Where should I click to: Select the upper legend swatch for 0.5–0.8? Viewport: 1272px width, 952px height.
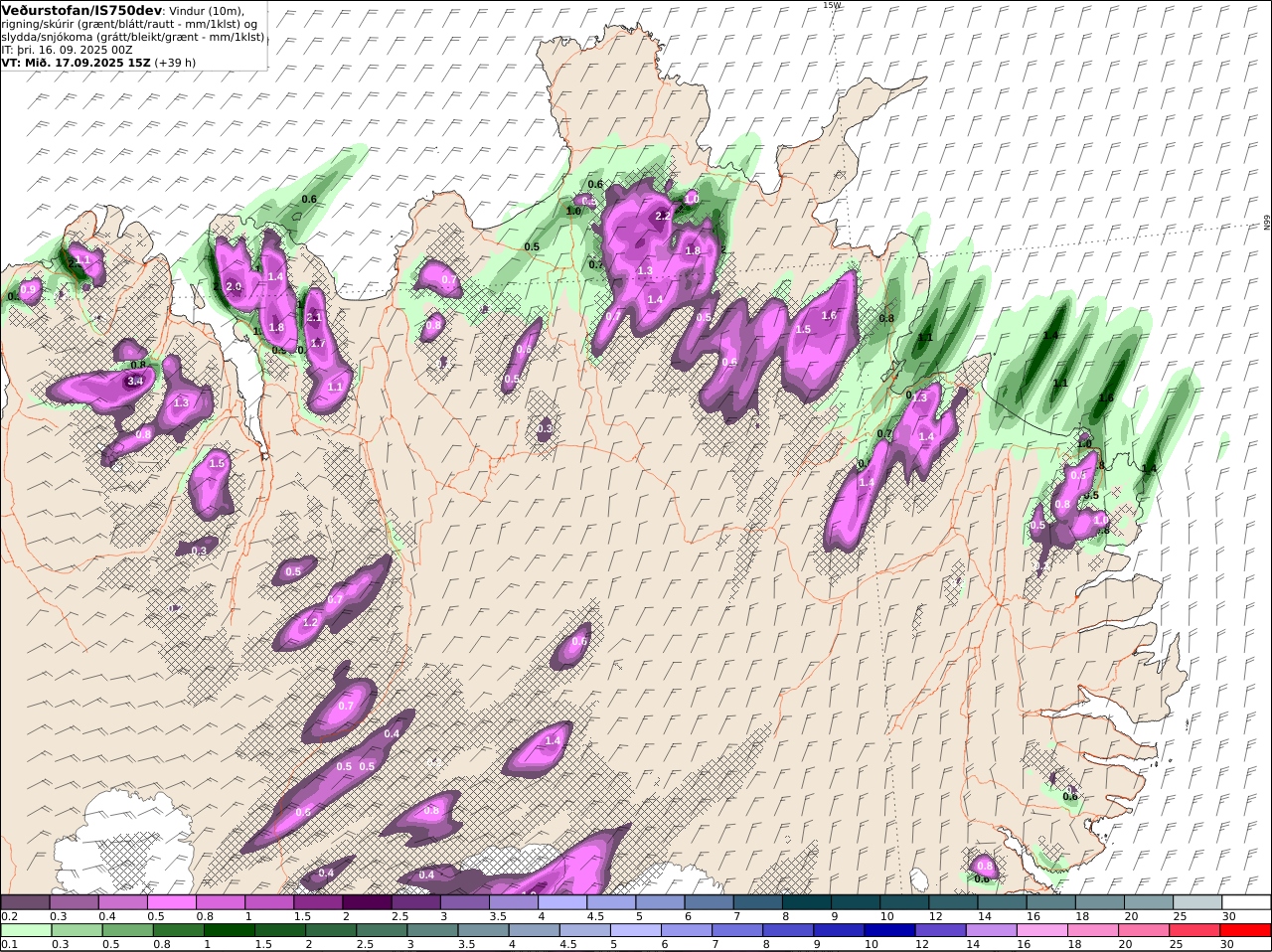[x=171, y=902]
